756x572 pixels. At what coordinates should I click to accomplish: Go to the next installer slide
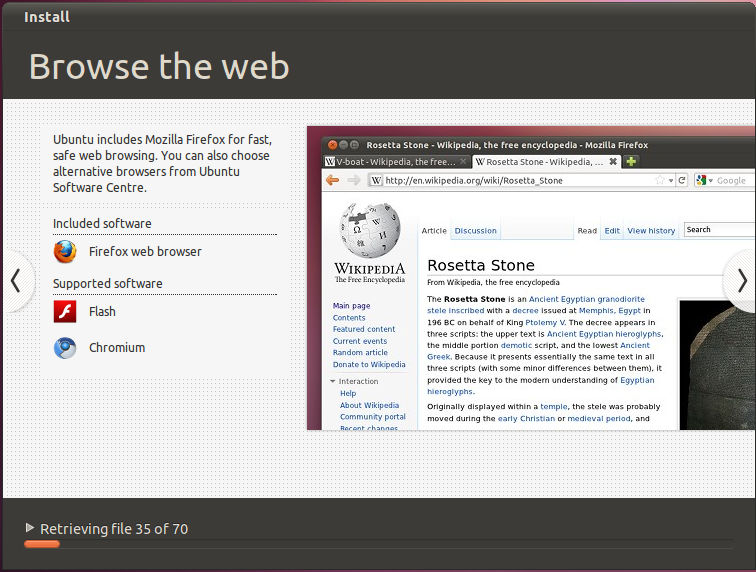tap(741, 281)
